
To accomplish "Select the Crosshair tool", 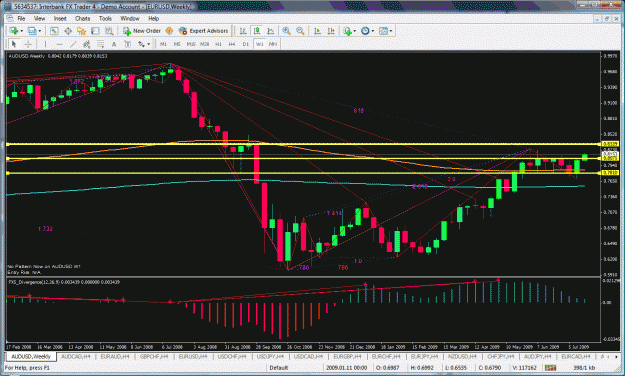I will [28, 44].
